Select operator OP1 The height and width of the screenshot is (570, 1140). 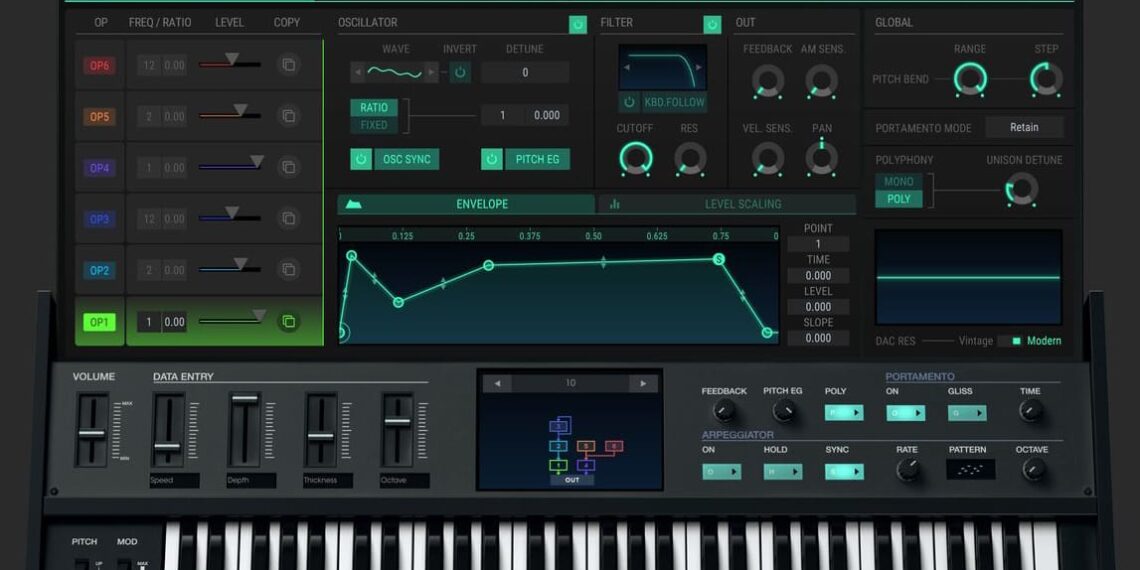[100, 321]
